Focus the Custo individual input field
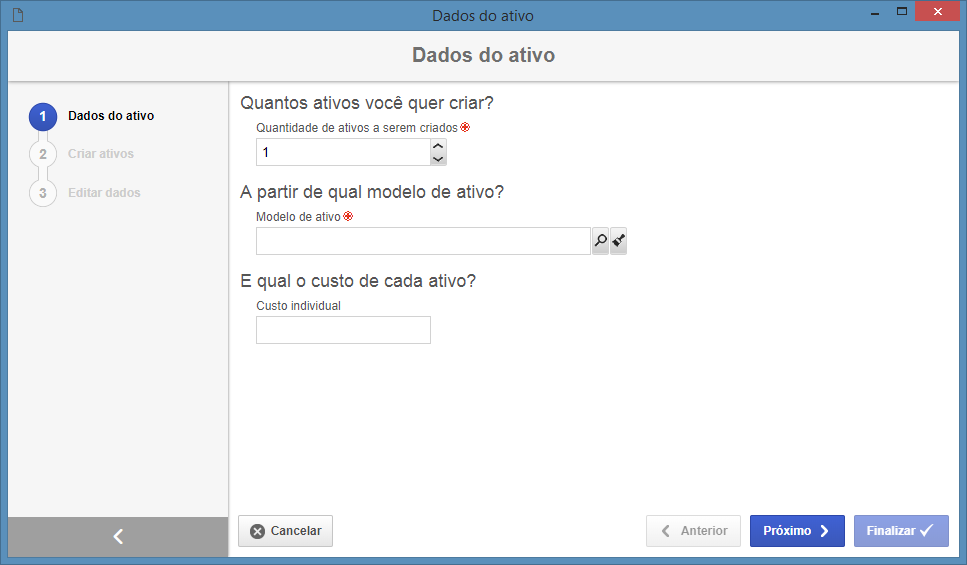 tap(344, 330)
